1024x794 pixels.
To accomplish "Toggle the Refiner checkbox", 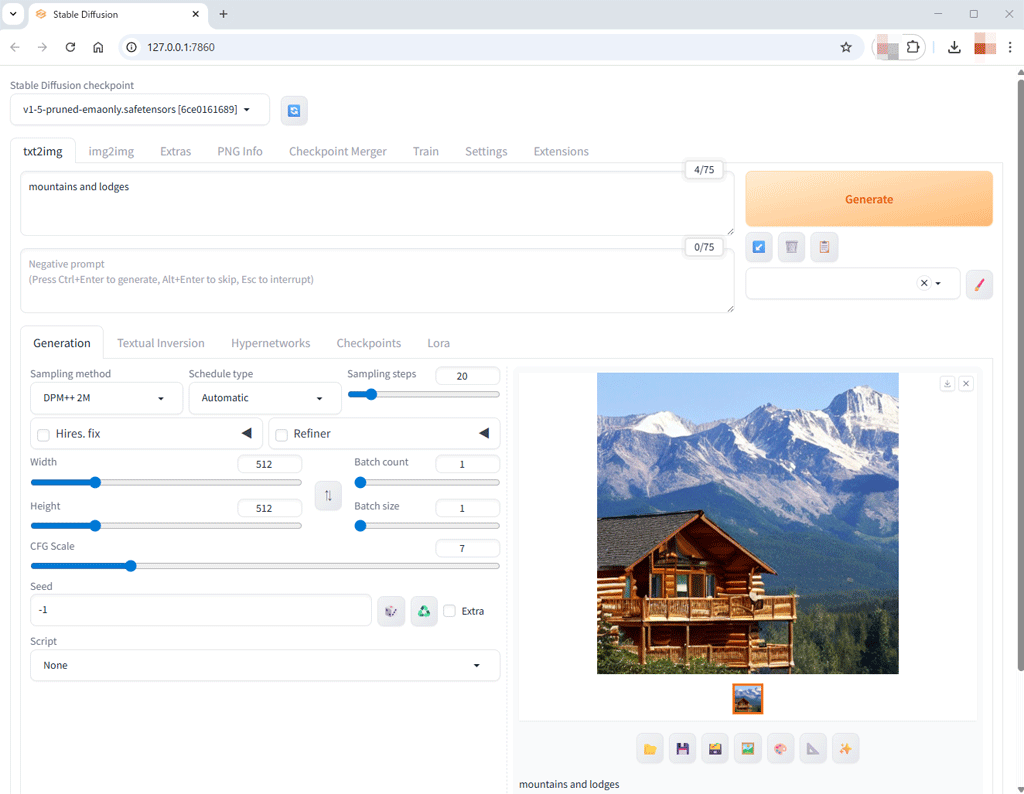I will tap(282, 435).
